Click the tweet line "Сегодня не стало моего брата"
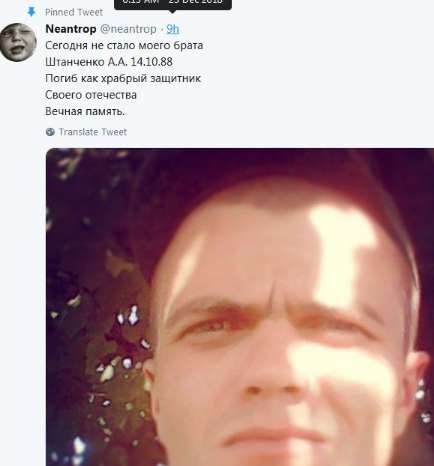Image resolution: width=434 pixels, height=466 pixels. (x=124, y=45)
